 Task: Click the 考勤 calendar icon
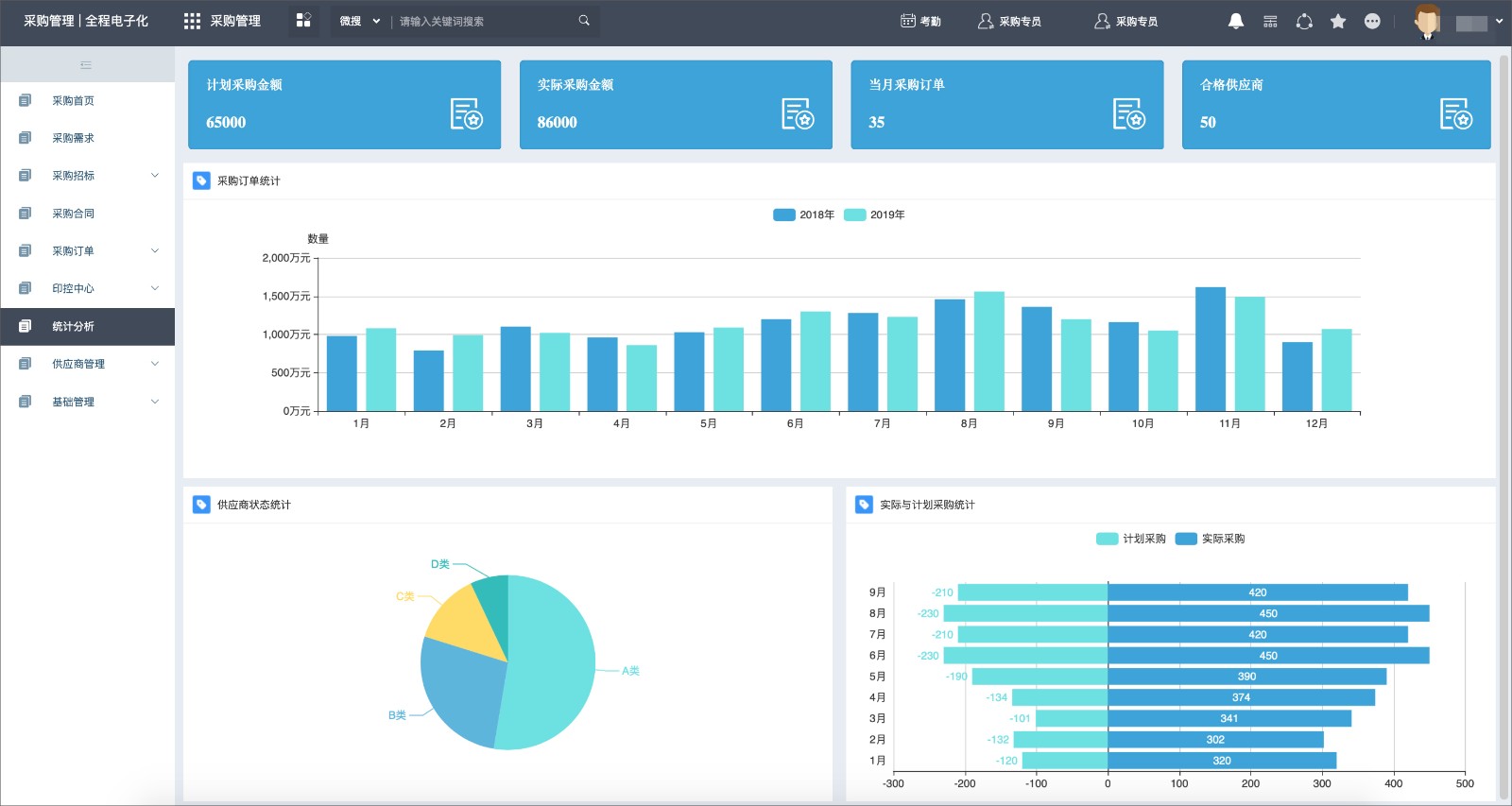pos(908,21)
